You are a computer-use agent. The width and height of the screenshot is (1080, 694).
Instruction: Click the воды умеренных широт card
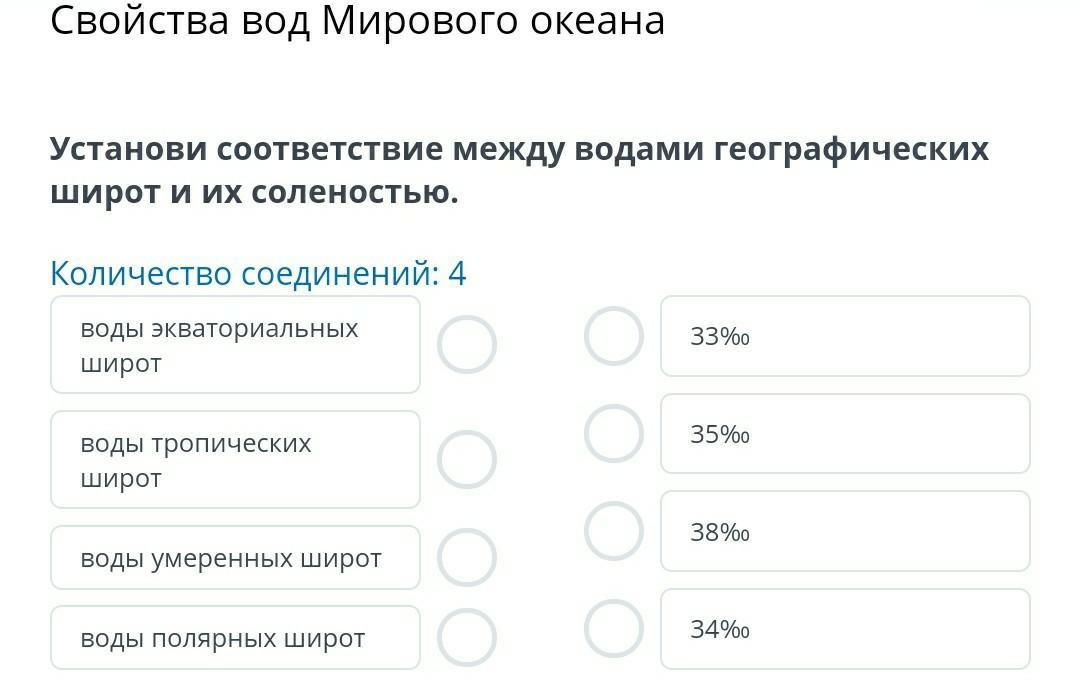(235, 558)
